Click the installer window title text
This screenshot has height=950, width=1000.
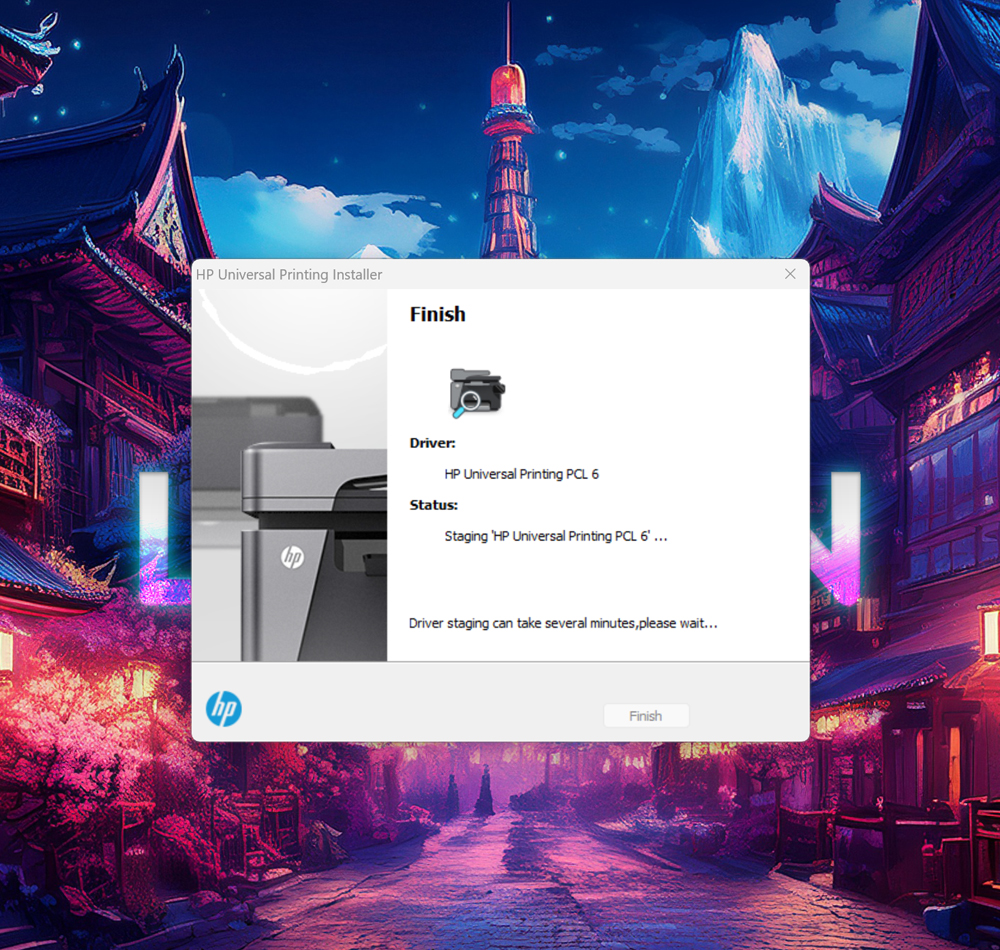[289, 275]
